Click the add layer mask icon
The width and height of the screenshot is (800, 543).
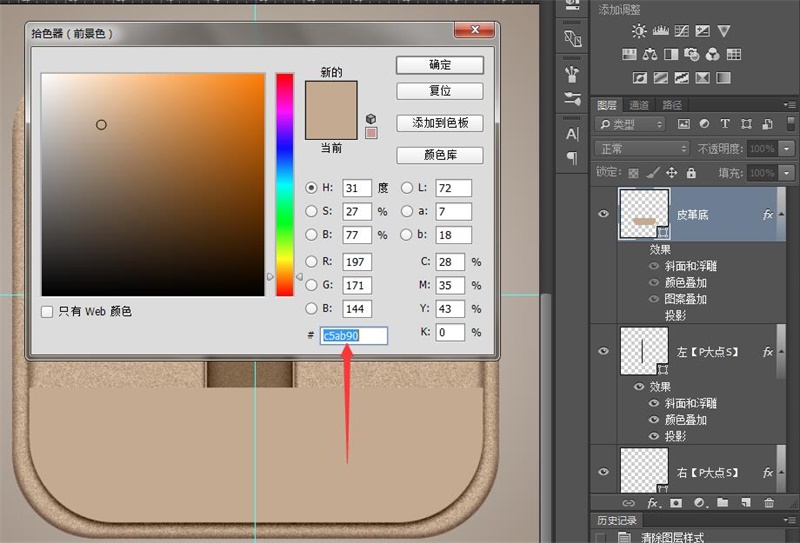coord(676,503)
